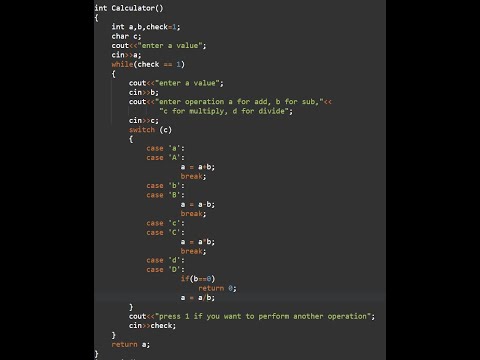Select the 'int a,b,check=1;' declaration line
480x360 pixels.
(146, 27)
